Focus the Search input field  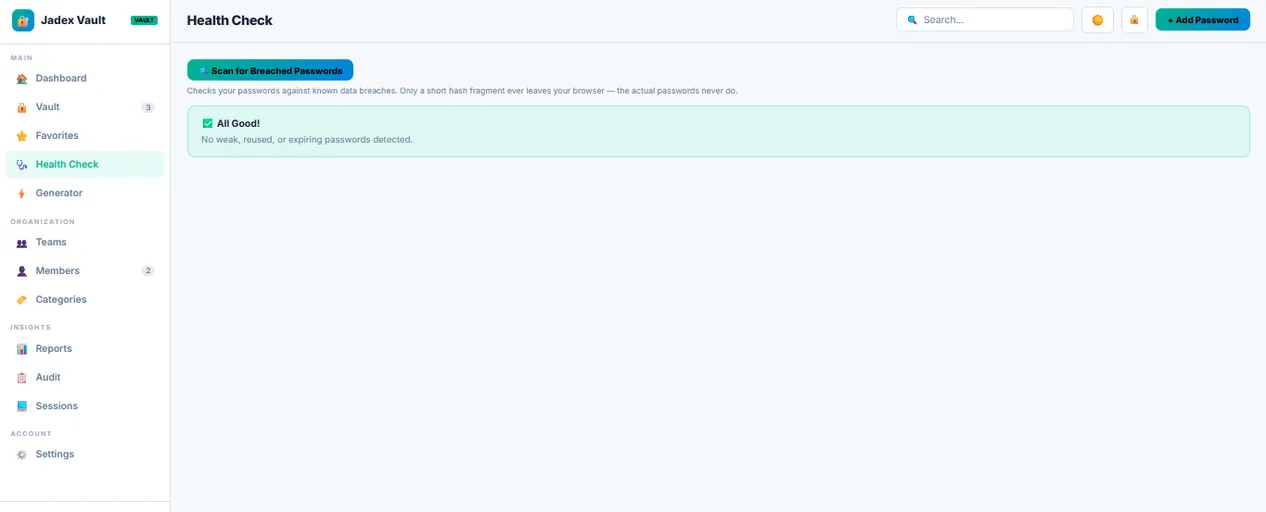pos(985,20)
